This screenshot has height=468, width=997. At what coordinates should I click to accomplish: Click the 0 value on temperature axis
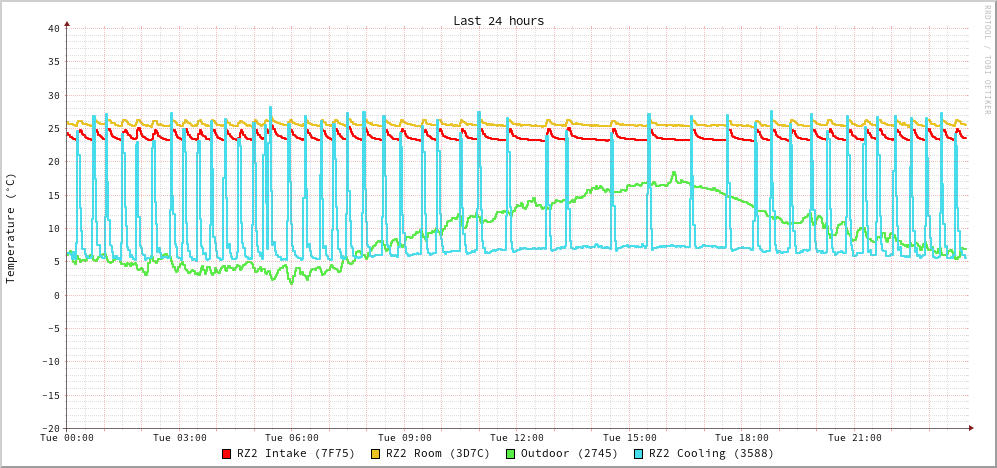tap(57, 295)
